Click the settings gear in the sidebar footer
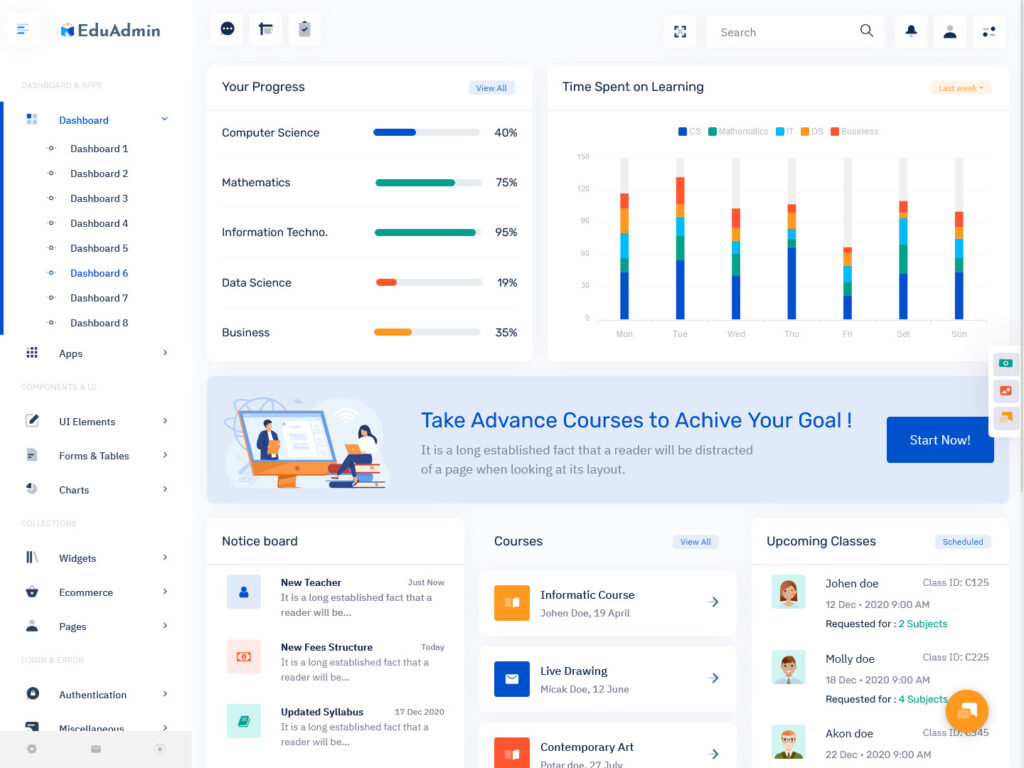The height and width of the screenshot is (768, 1024). point(31,748)
